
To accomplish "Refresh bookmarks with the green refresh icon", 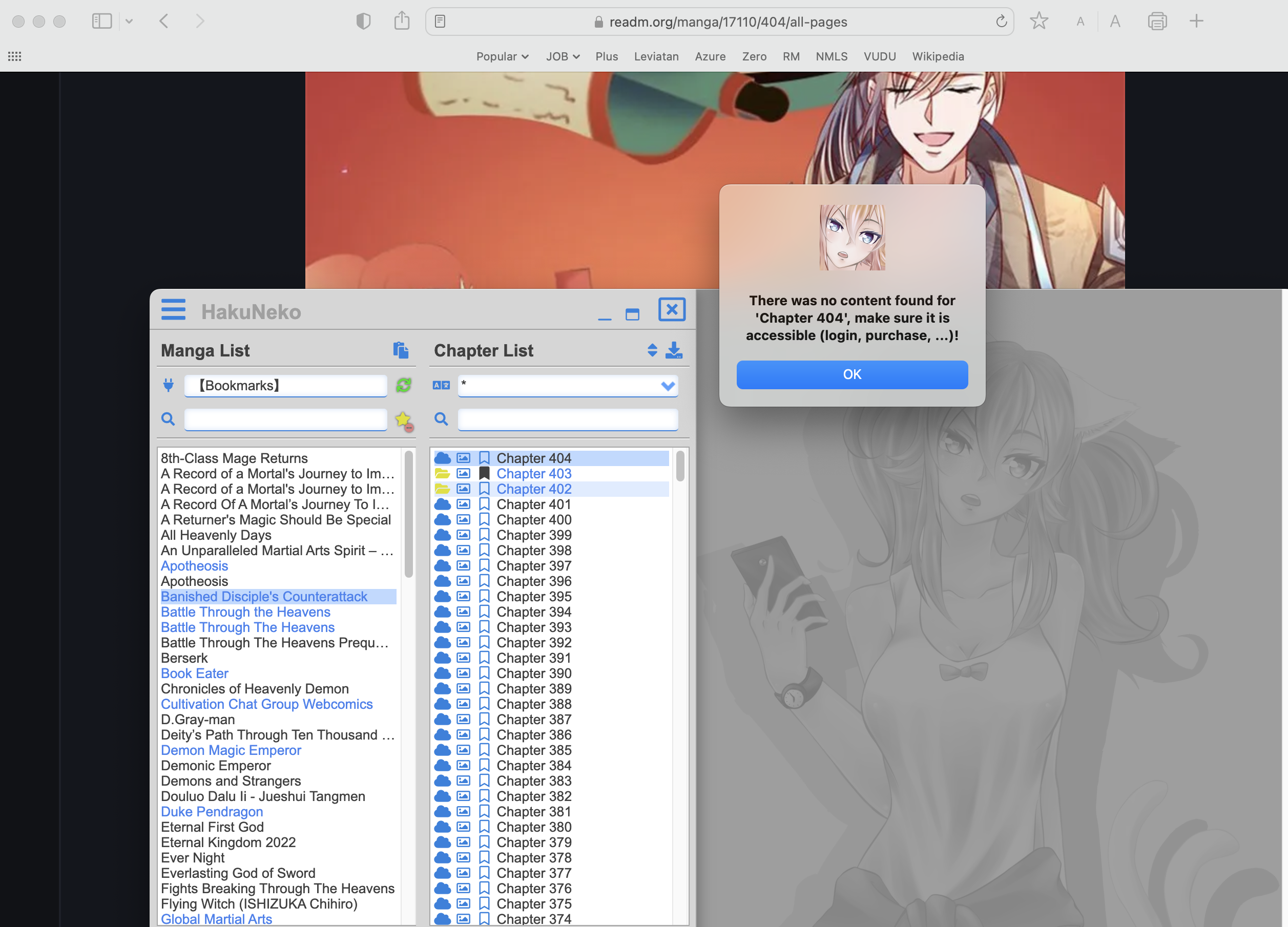I will (403, 385).
